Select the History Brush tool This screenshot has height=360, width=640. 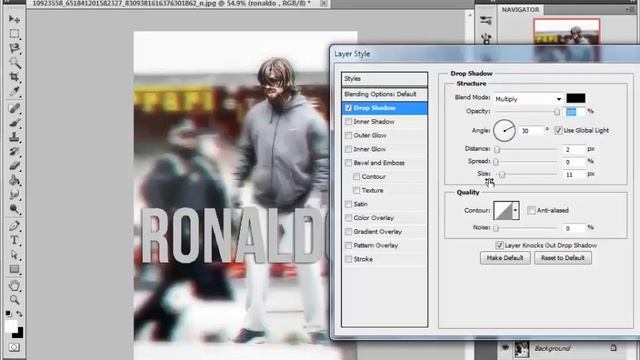[14, 151]
